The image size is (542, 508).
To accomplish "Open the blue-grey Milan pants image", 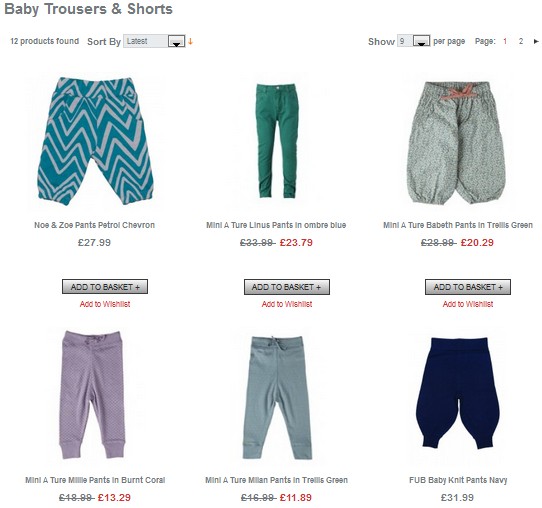I will click(x=277, y=398).
